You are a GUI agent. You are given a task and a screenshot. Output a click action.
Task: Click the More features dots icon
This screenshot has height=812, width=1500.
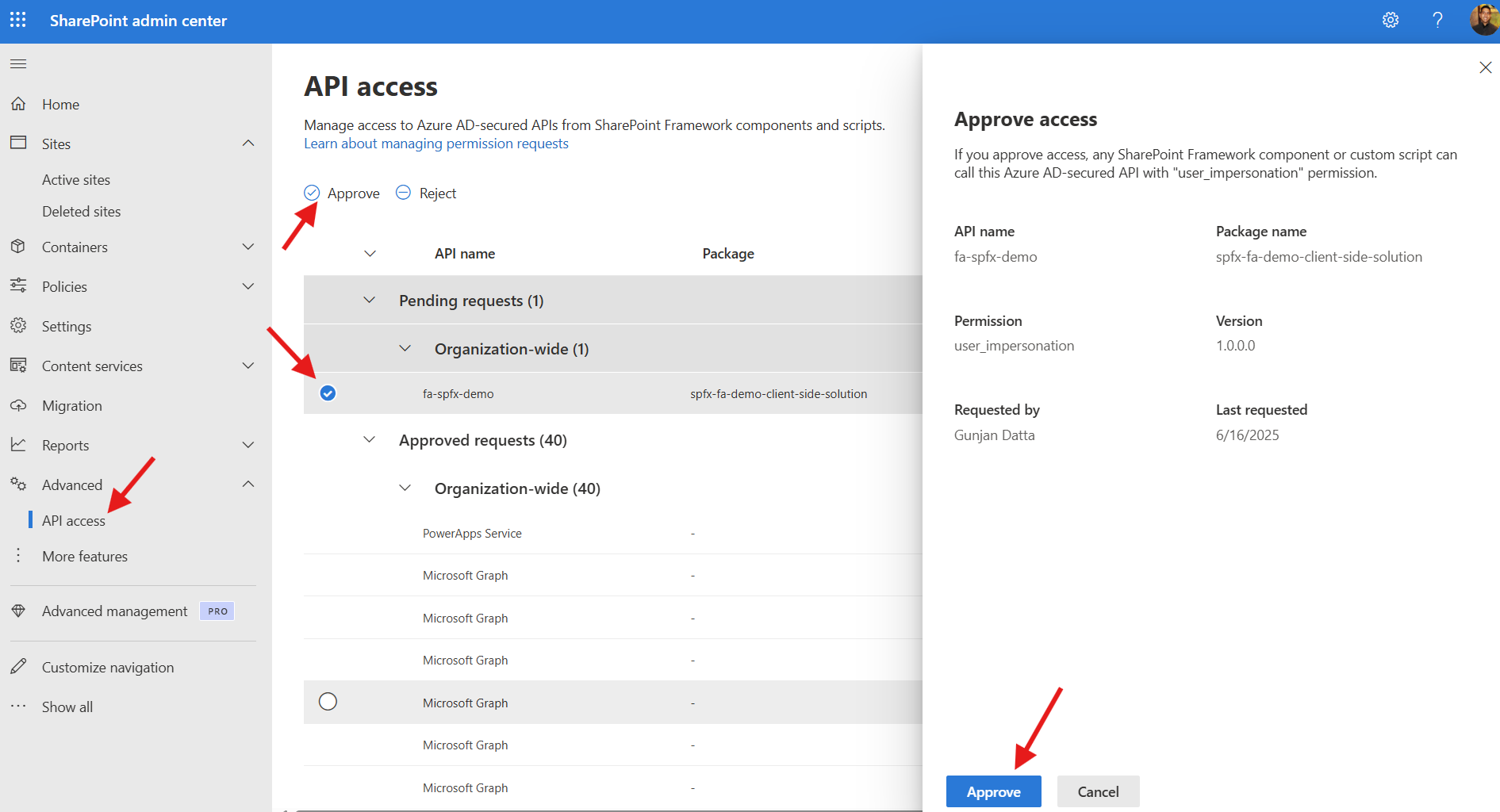(x=18, y=556)
